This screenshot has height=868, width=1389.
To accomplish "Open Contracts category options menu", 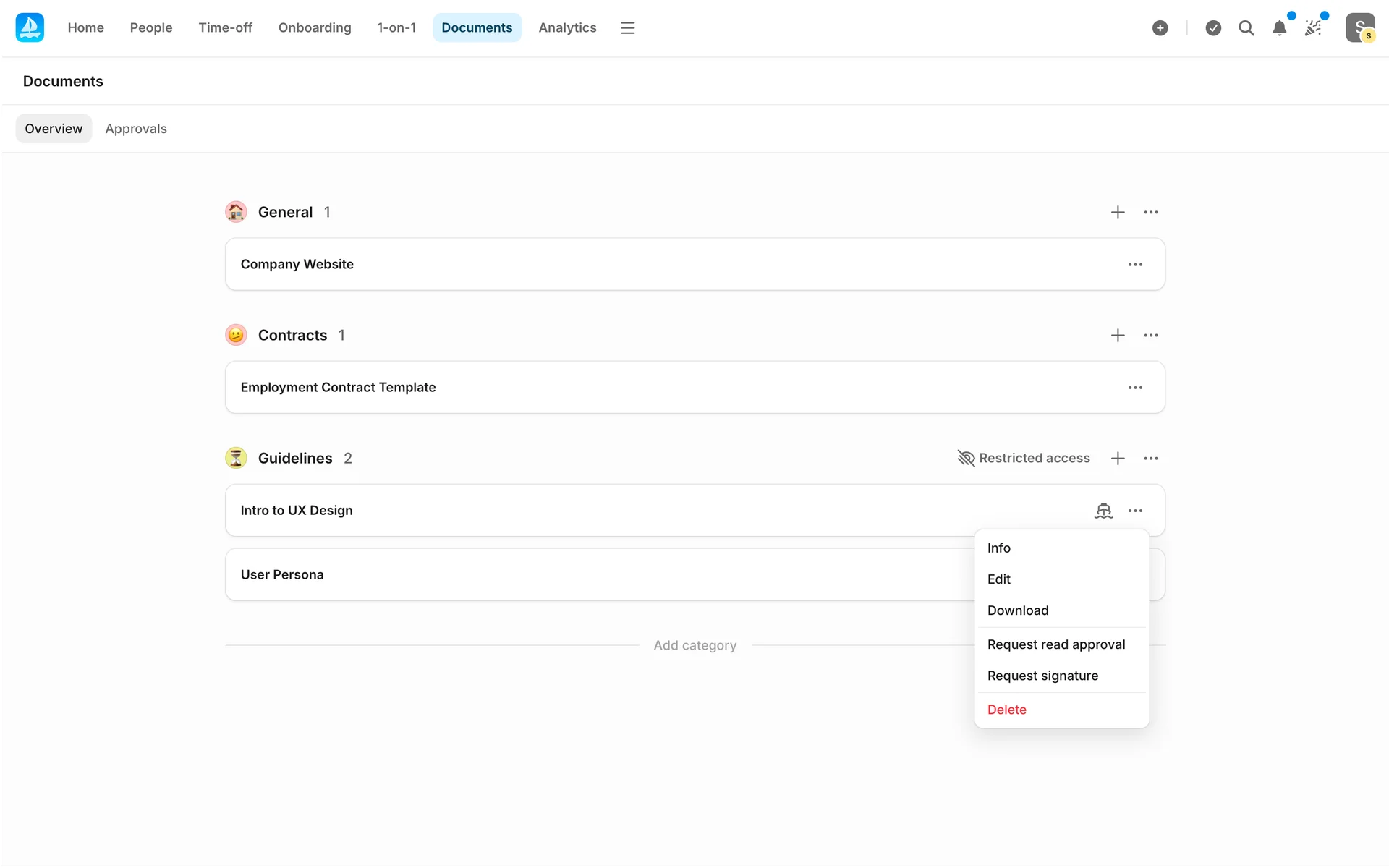I will tap(1150, 335).
